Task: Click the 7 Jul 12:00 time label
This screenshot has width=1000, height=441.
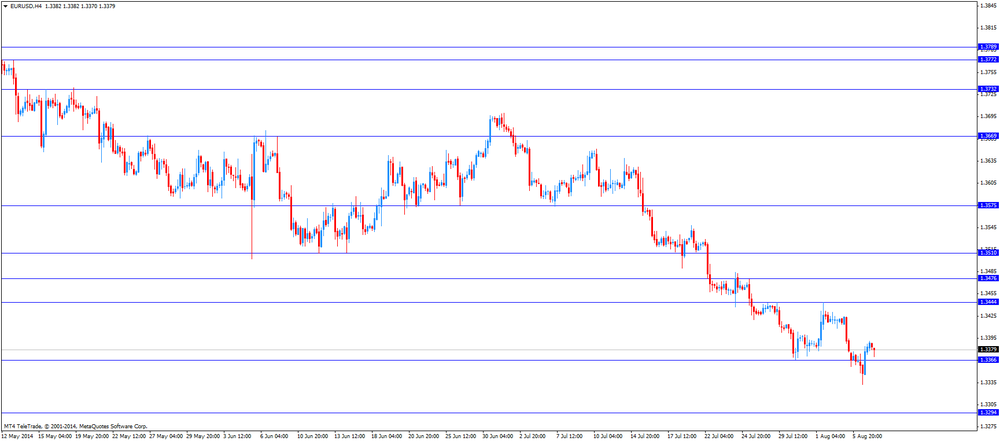Action: point(569,436)
